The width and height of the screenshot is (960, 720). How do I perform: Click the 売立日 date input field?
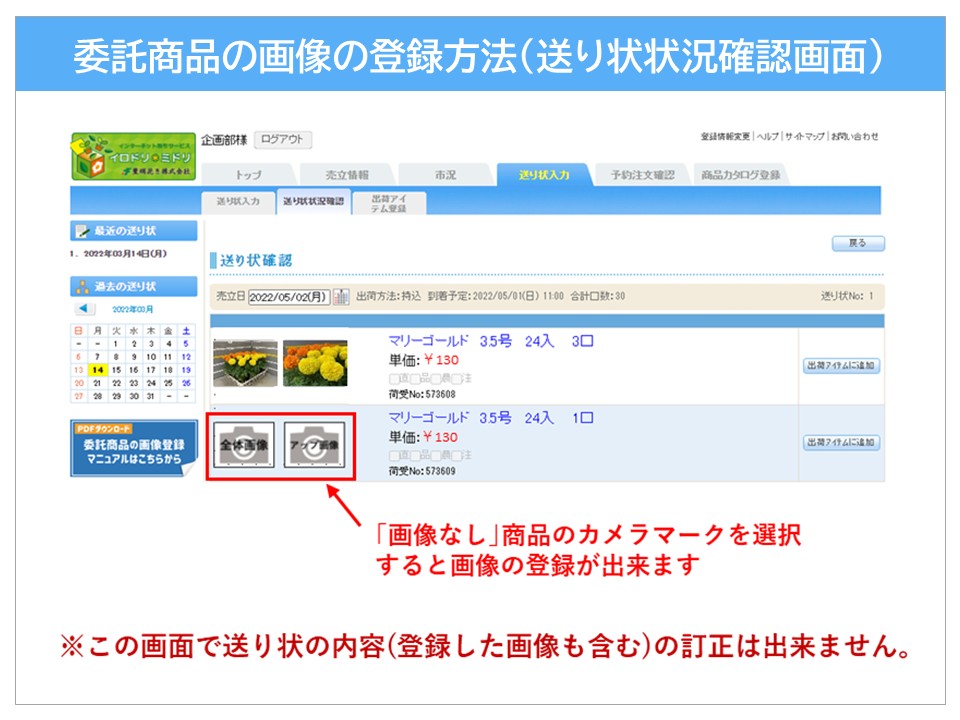click(288, 297)
